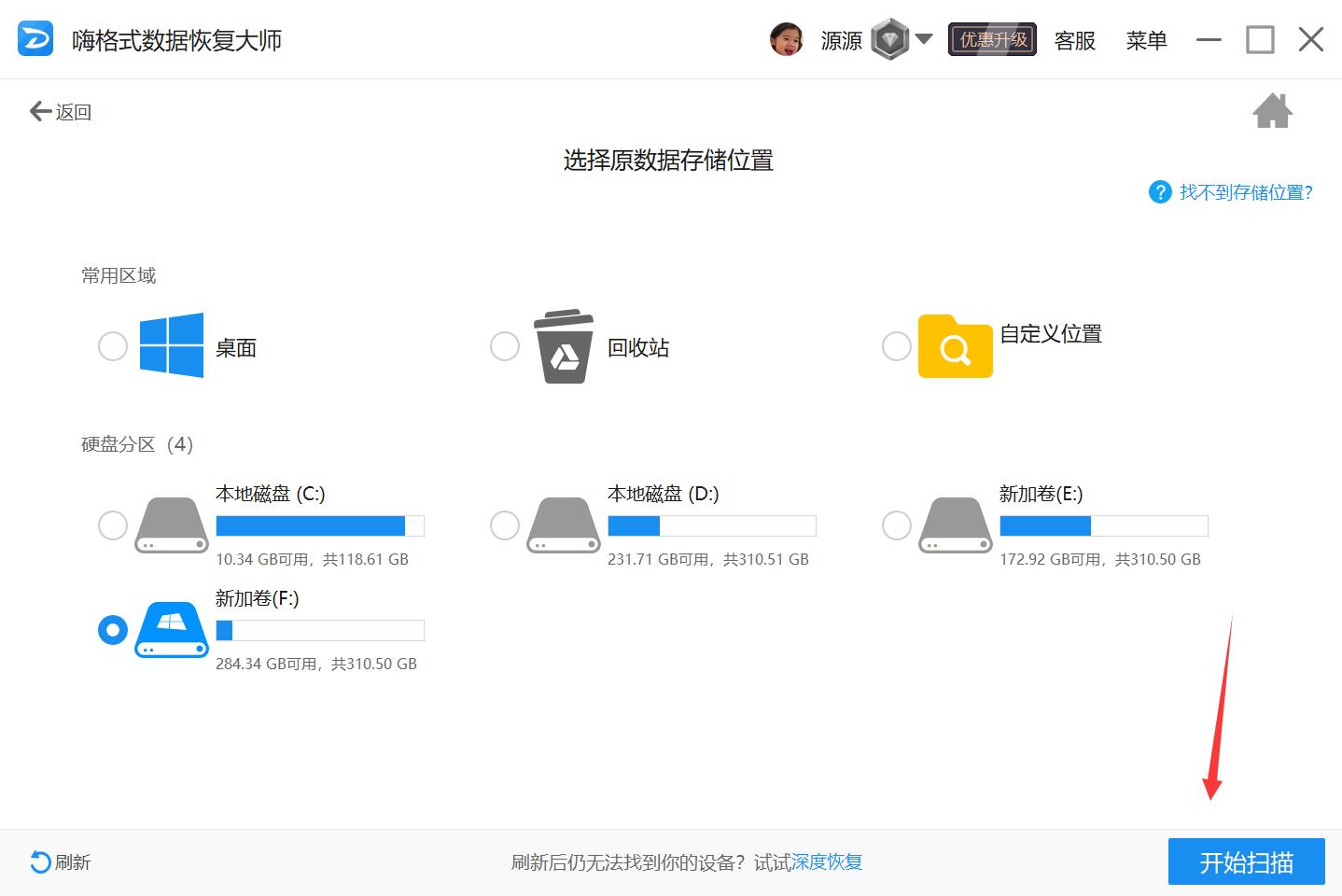Click the back (返回) arrow
Viewport: 1342px width, 896px height.
(39, 110)
